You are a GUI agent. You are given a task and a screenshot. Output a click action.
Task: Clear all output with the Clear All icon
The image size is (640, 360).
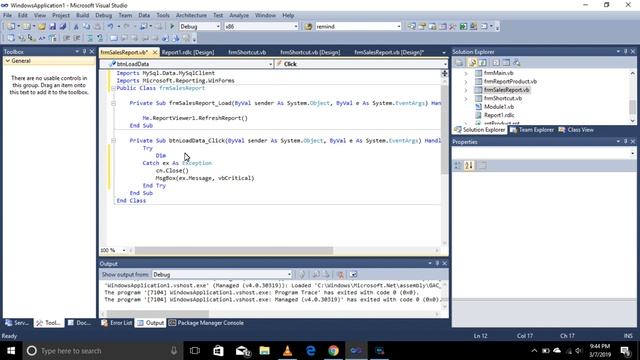[x=340, y=275]
